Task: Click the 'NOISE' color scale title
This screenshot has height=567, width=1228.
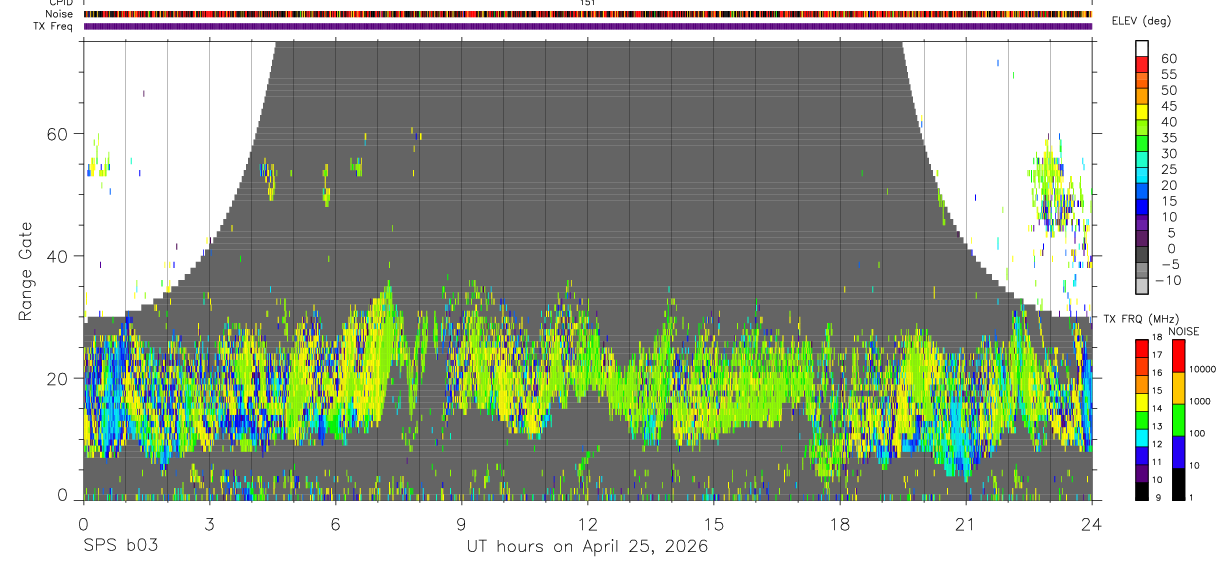Action: point(1184,331)
